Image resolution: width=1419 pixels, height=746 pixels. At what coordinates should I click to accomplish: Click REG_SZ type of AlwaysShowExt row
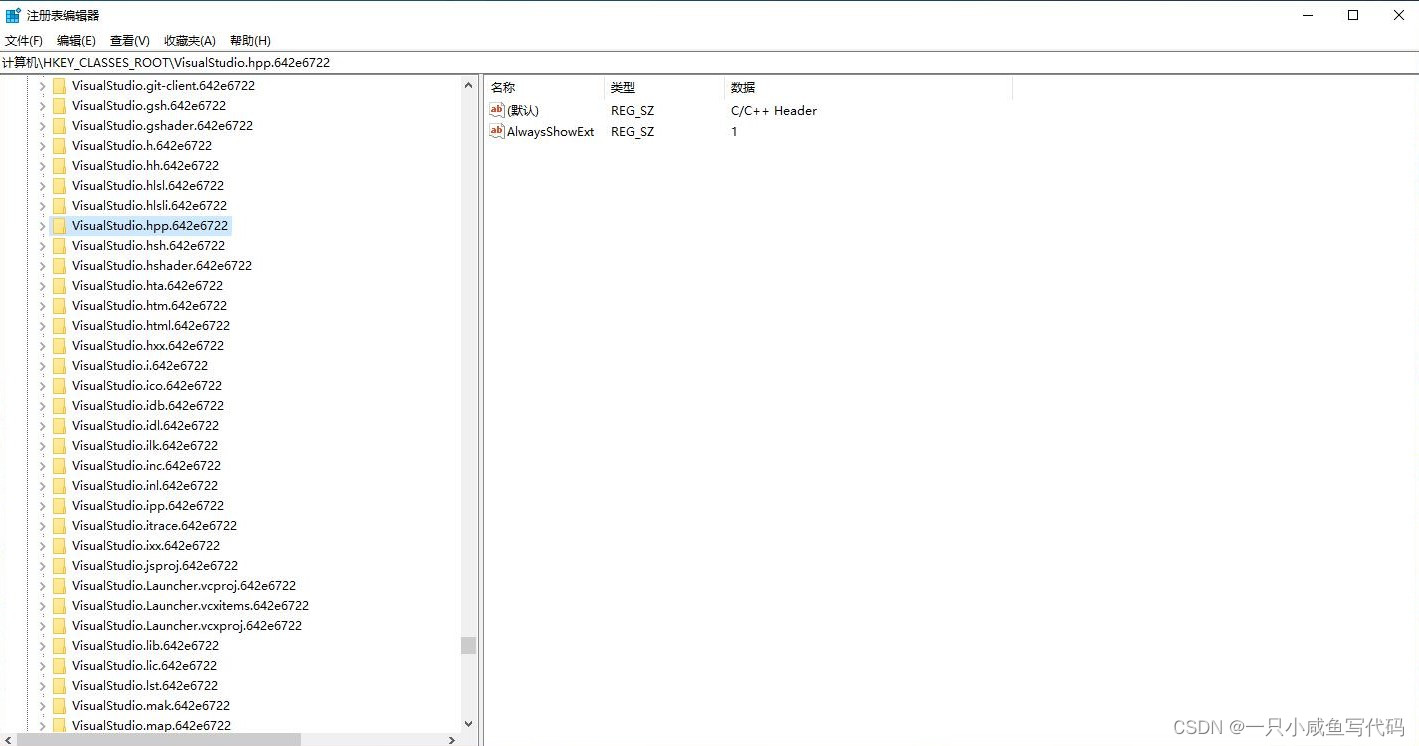point(633,132)
